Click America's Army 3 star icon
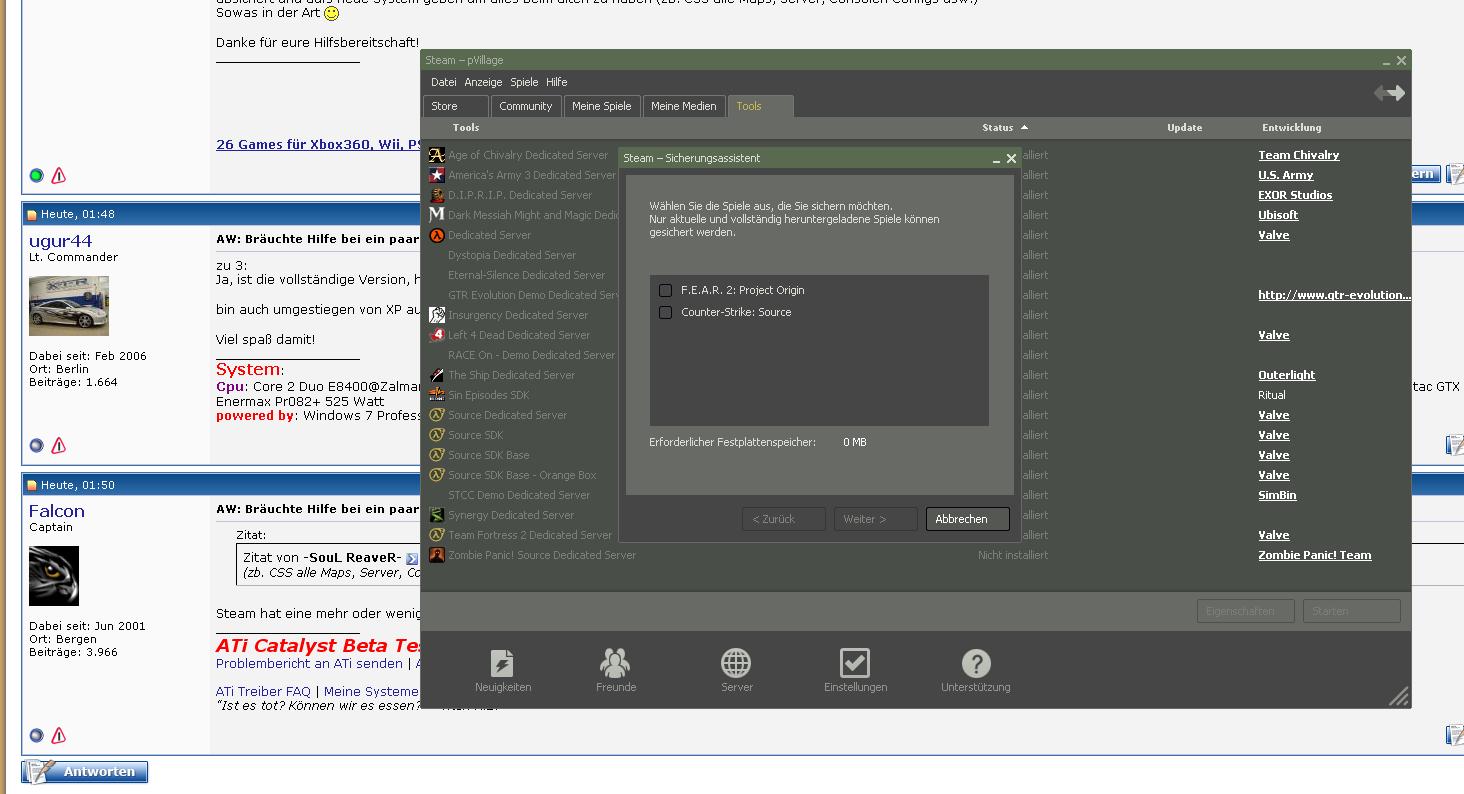 (x=437, y=175)
